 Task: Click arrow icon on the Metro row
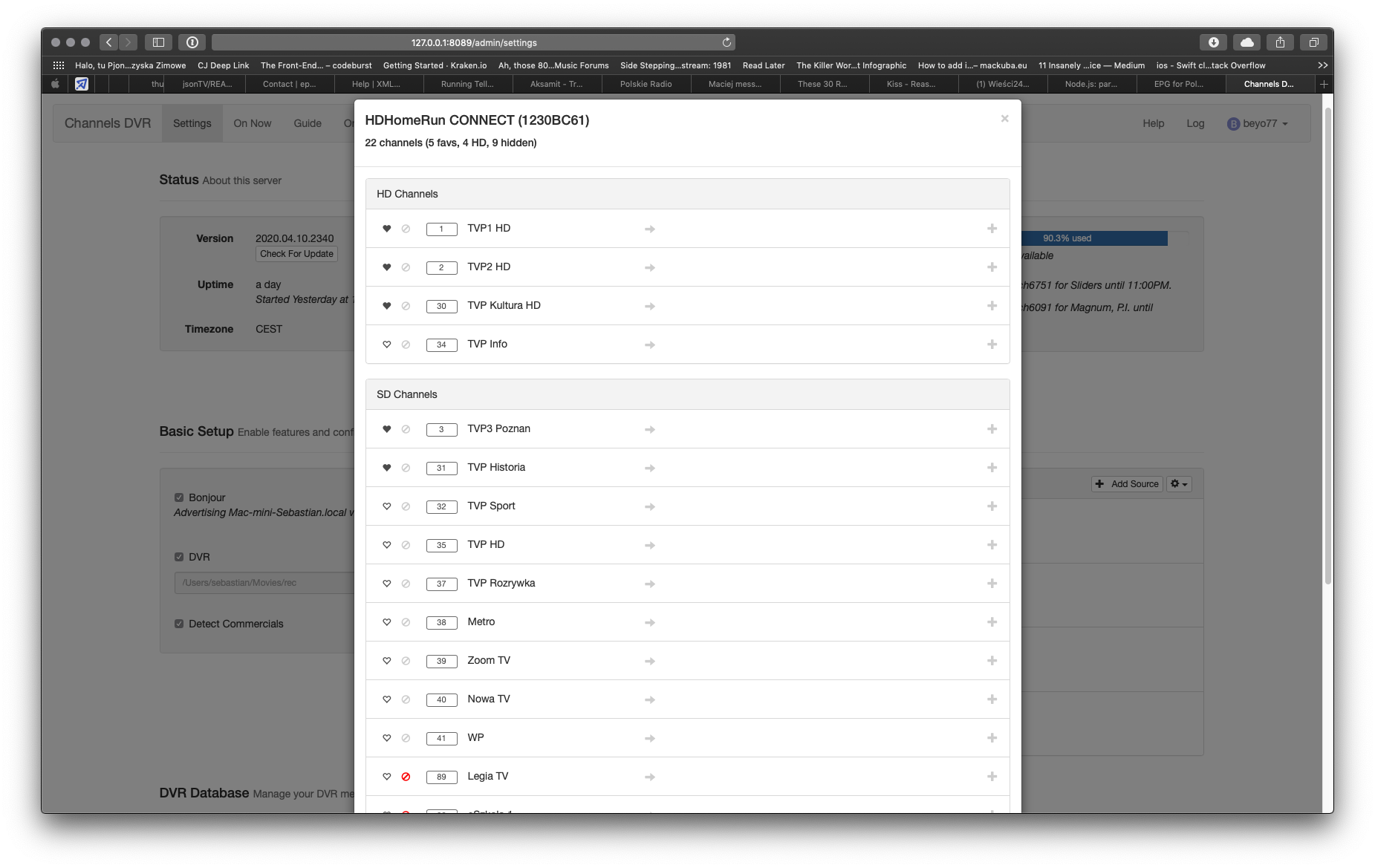pyautogui.click(x=649, y=622)
